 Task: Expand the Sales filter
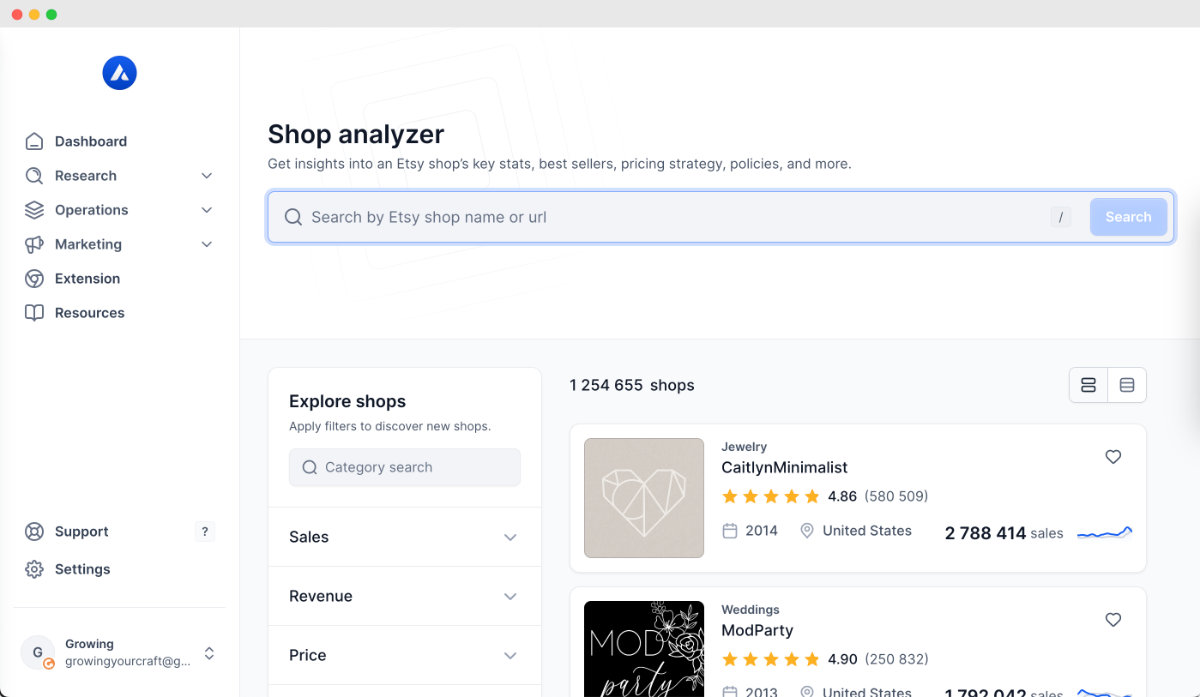[404, 537]
